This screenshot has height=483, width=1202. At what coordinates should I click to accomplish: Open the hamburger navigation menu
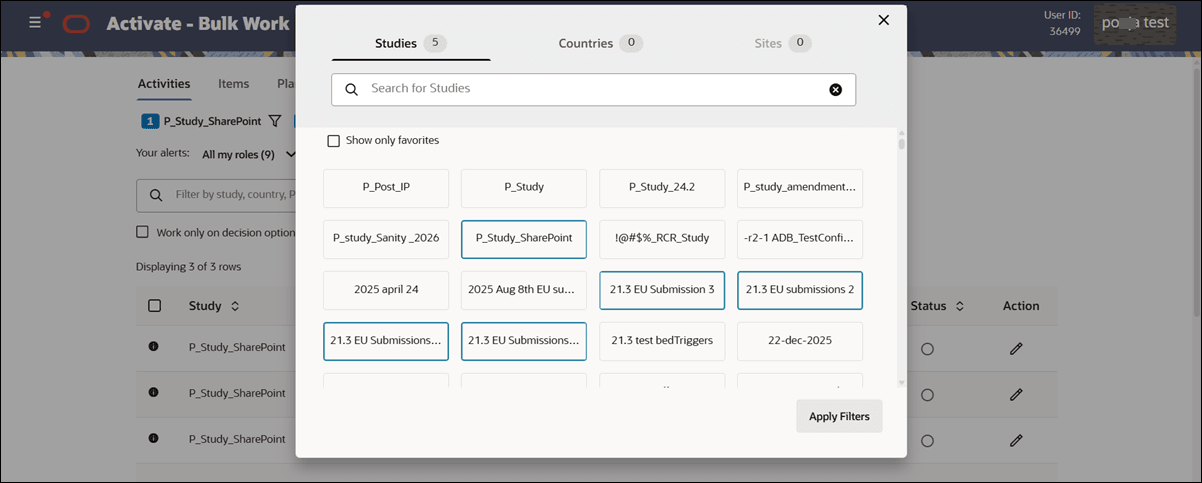coord(35,21)
